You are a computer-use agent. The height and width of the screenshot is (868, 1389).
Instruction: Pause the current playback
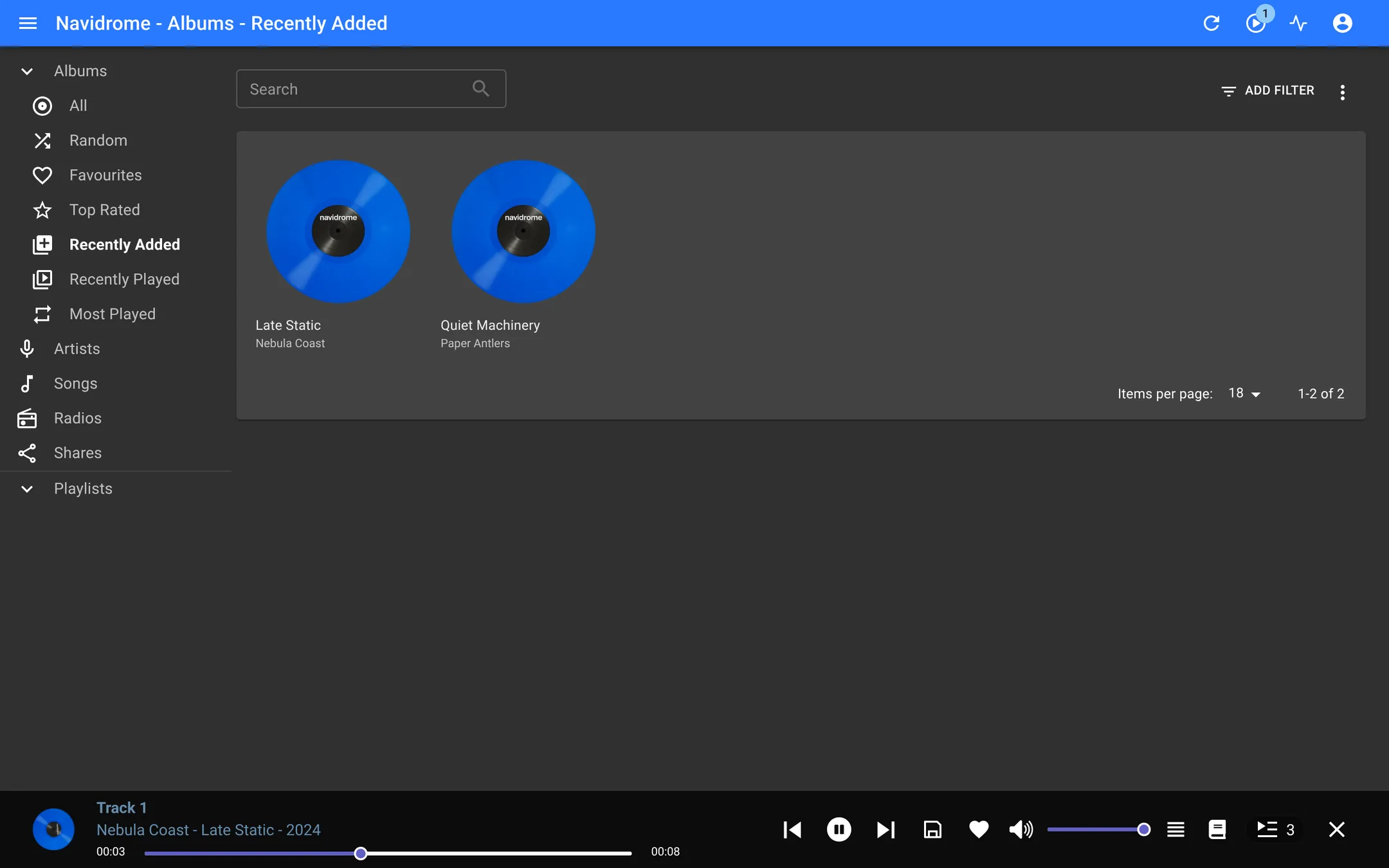tap(839, 829)
